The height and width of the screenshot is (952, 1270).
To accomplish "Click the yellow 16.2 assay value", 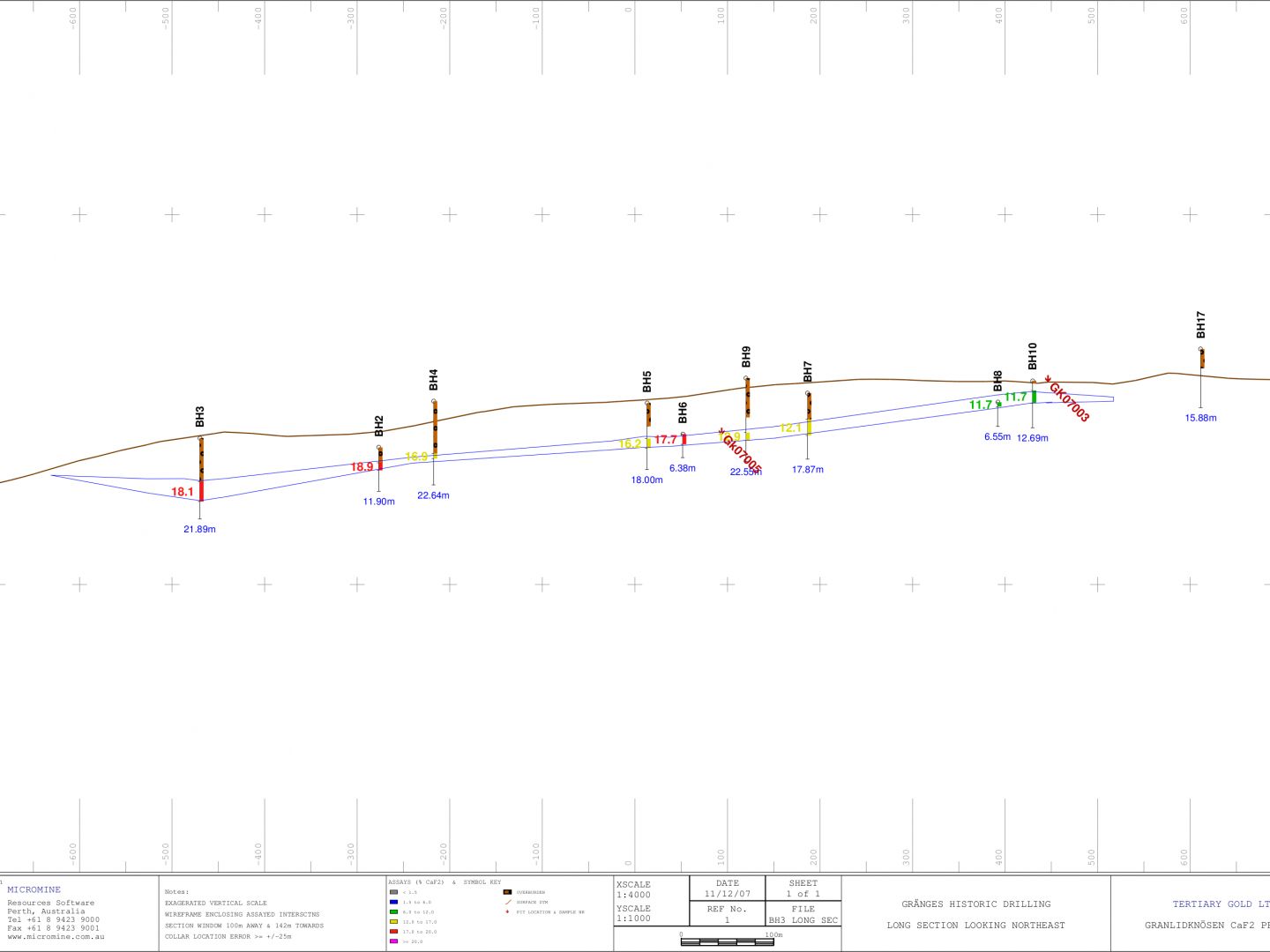I will [x=630, y=444].
